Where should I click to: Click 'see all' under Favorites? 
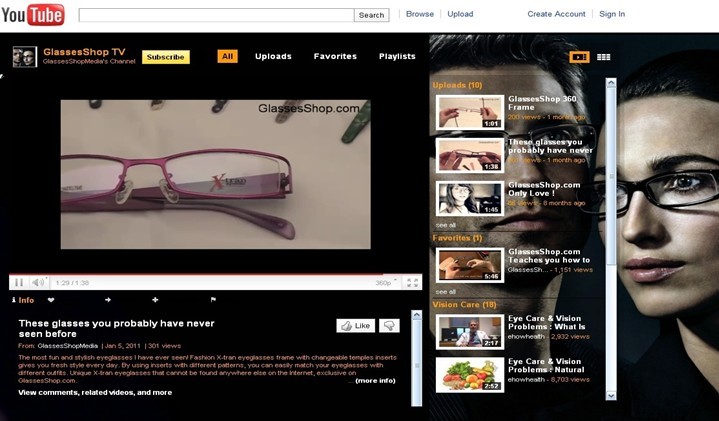(445, 292)
